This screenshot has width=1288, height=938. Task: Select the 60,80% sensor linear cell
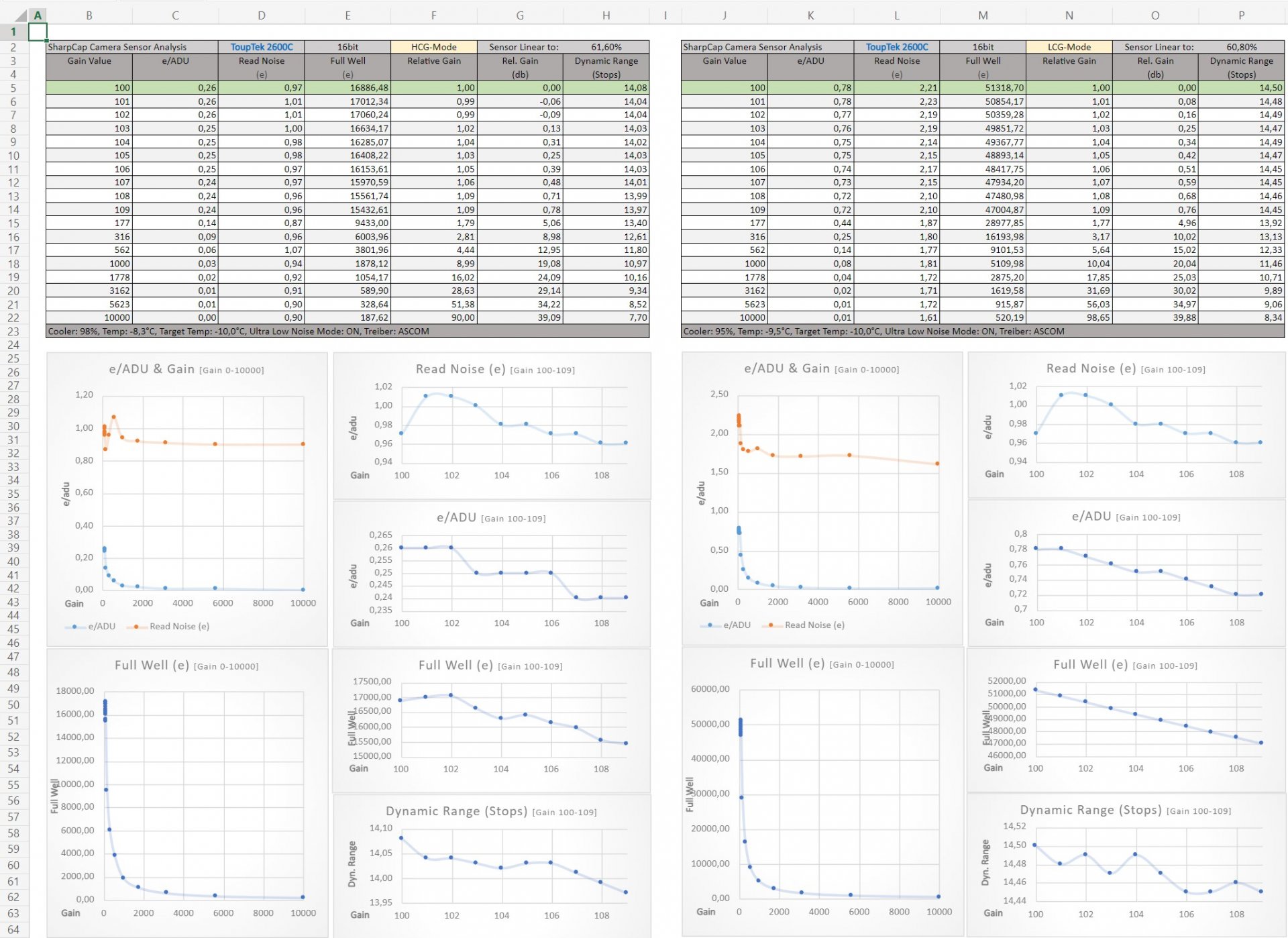pyautogui.click(x=1241, y=47)
